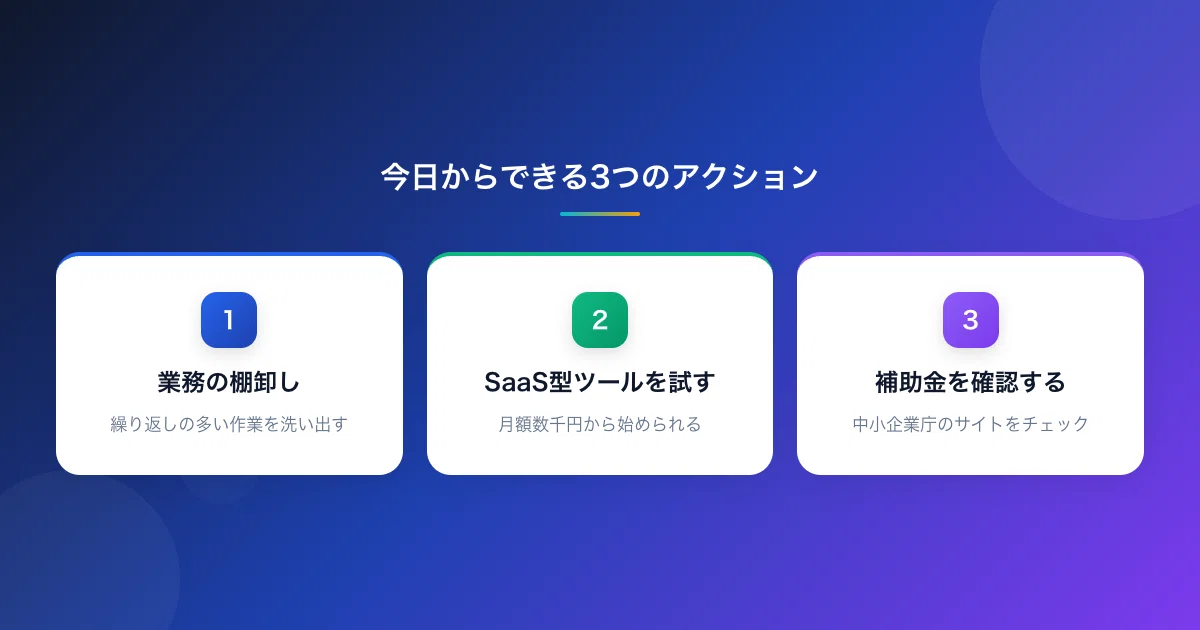The image size is (1200, 630).
Task: Select the heading 業務の棚卸し
Action: tap(229, 382)
